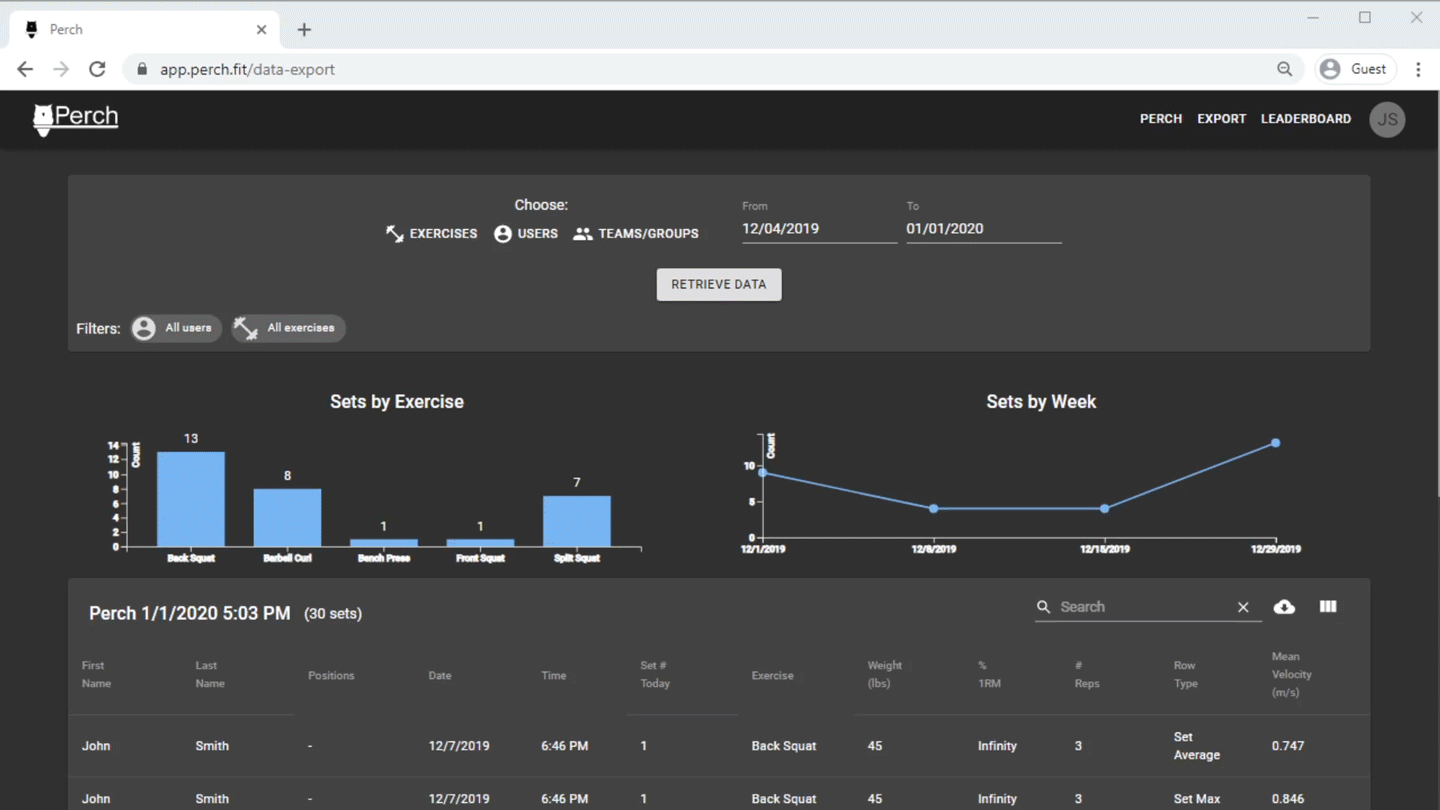1440x810 pixels.
Task: Choose EXERCISES filter
Action: pos(432,233)
